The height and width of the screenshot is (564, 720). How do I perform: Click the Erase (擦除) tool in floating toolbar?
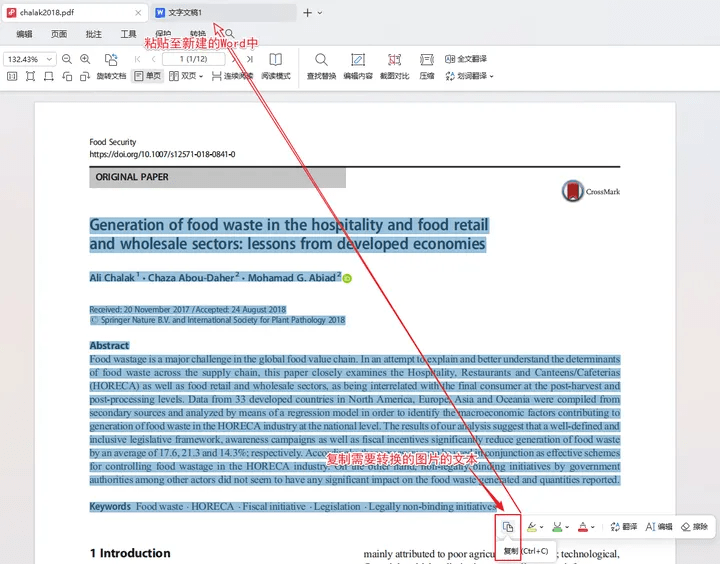point(694,527)
